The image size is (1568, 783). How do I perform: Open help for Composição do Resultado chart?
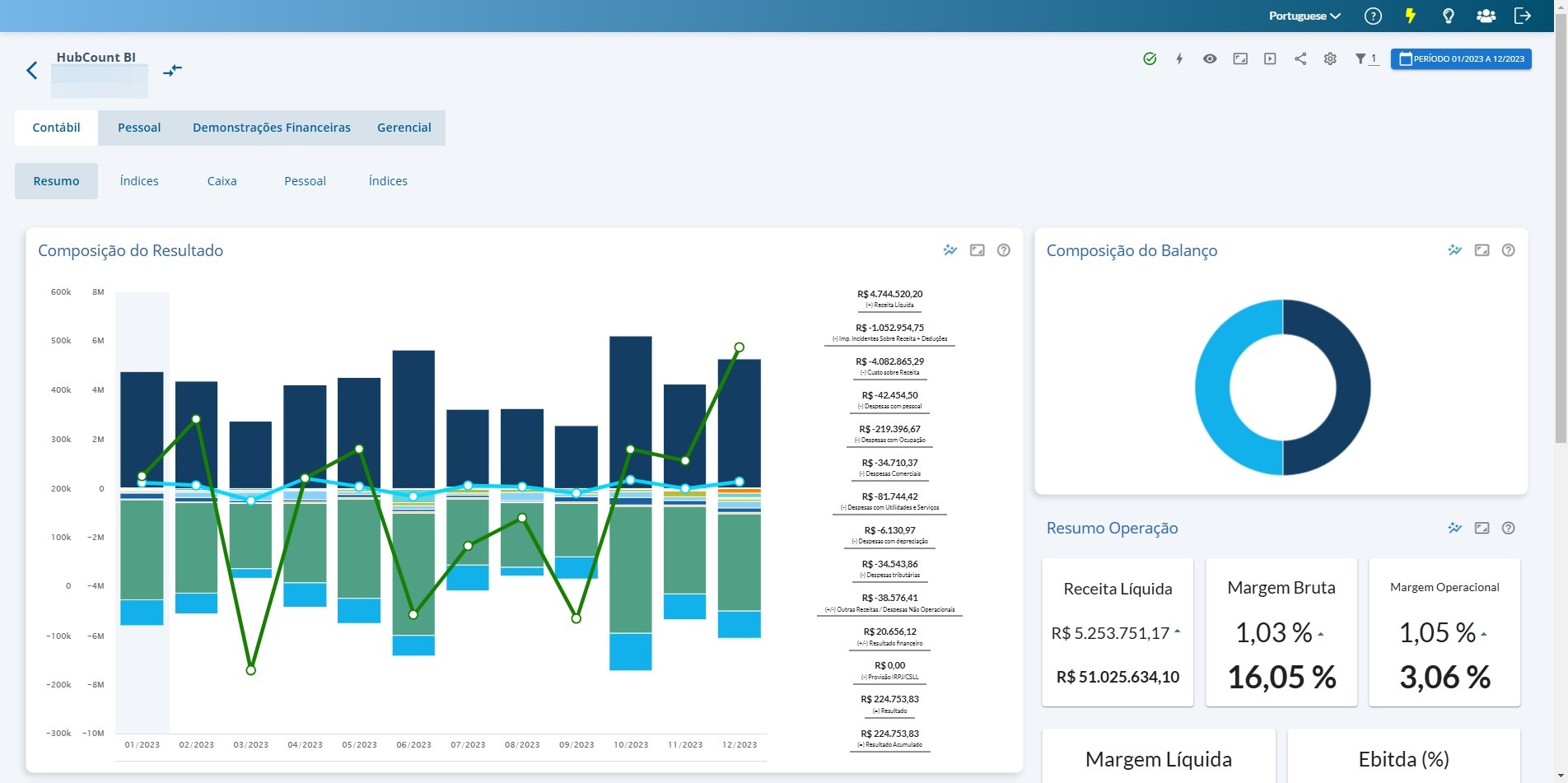coord(1003,250)
